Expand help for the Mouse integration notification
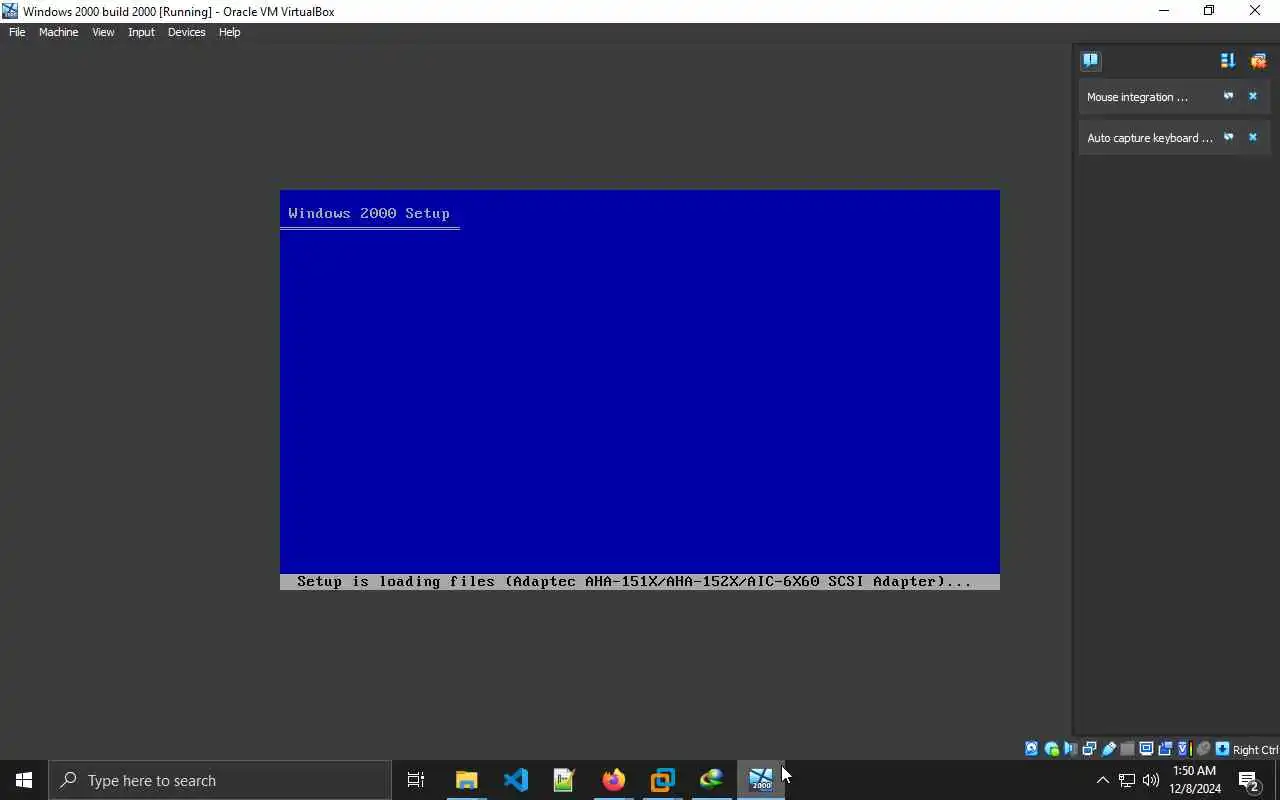Image resolution: width=1280 pixels, height=800 pixels. [x=1228, y=96]
